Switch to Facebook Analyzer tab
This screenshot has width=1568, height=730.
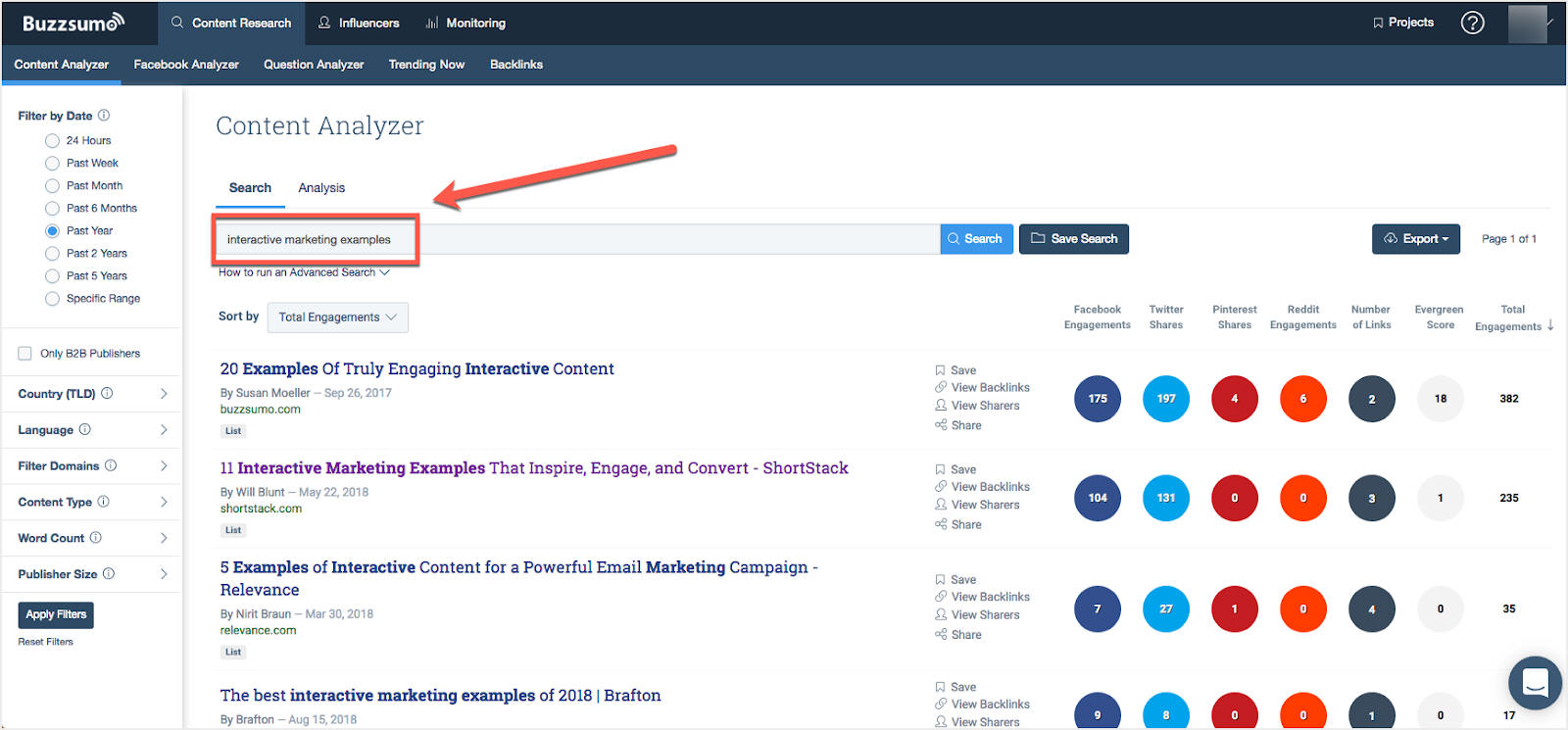coord(186,65)
